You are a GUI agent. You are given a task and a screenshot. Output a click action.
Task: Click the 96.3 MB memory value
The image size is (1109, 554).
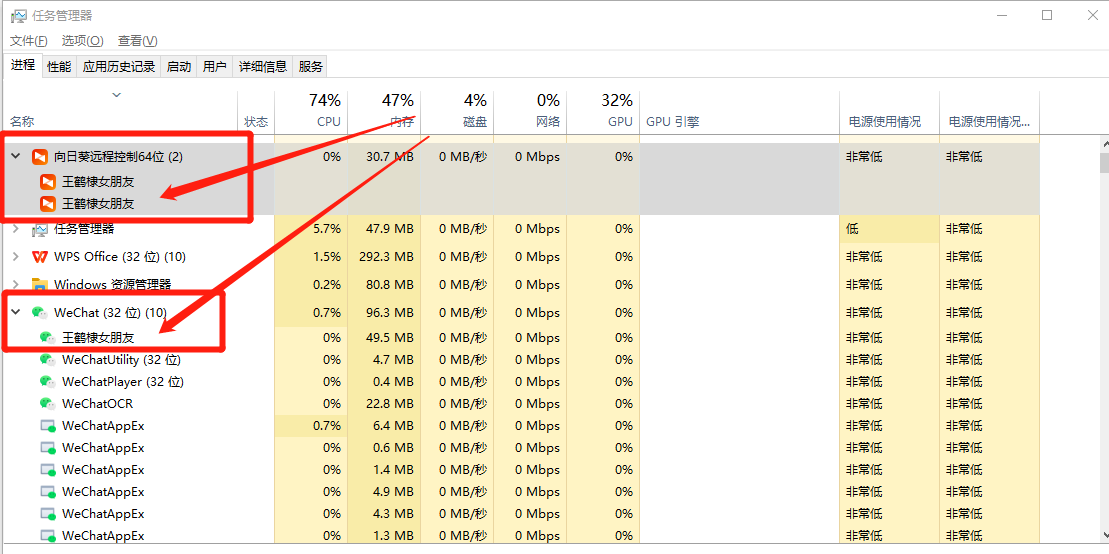[x=390, y=313]
